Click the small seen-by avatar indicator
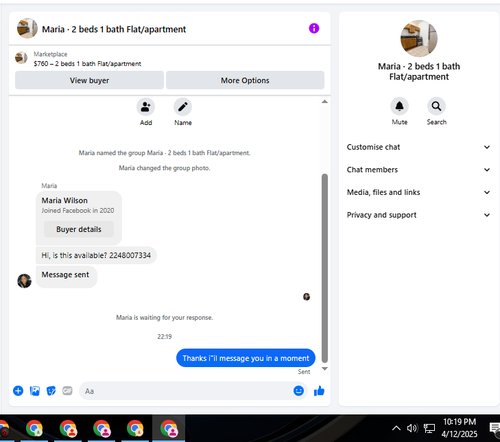The width and height of the screenshot is (500, 442). (306, 297)
